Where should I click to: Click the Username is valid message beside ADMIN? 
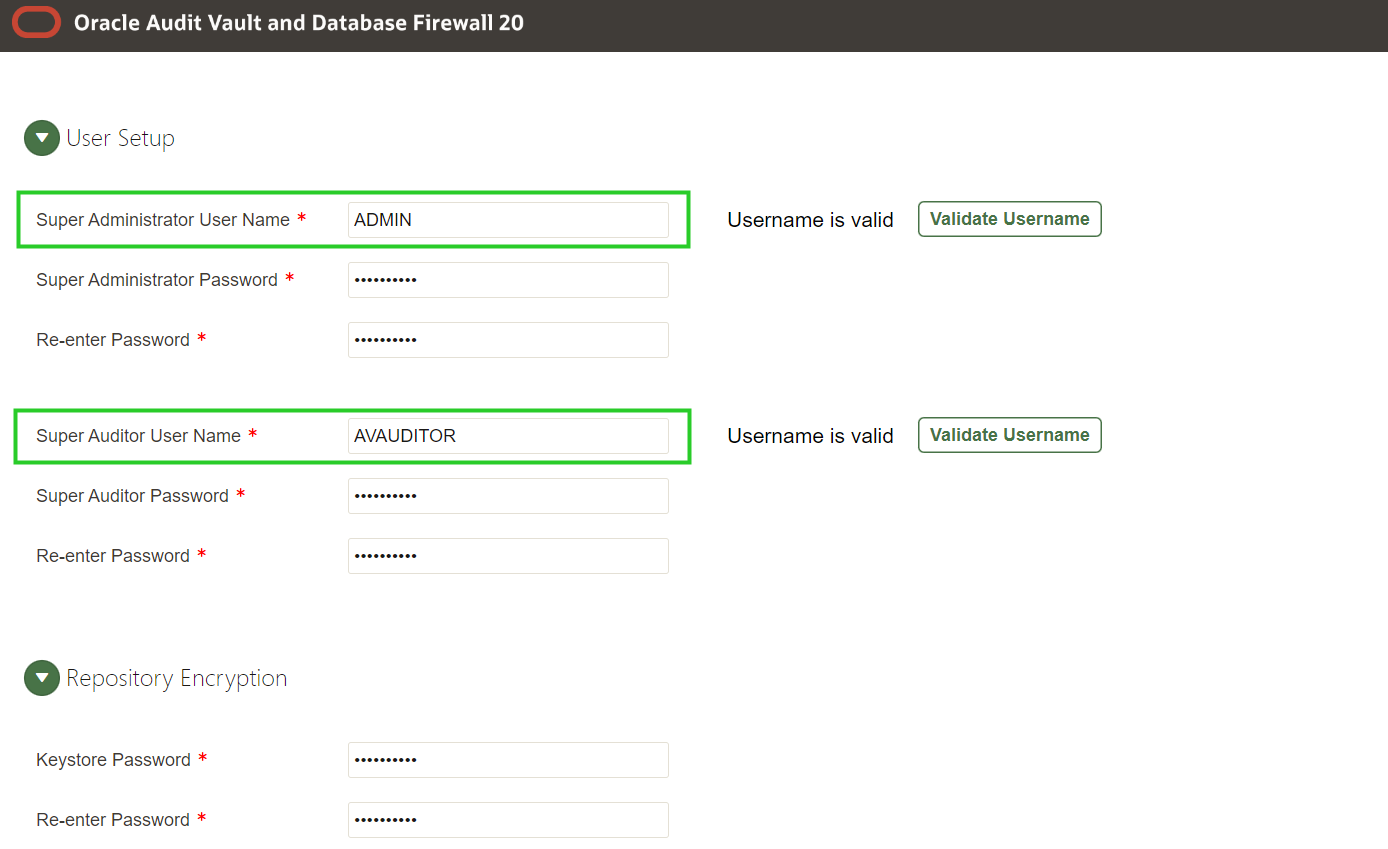810,219
